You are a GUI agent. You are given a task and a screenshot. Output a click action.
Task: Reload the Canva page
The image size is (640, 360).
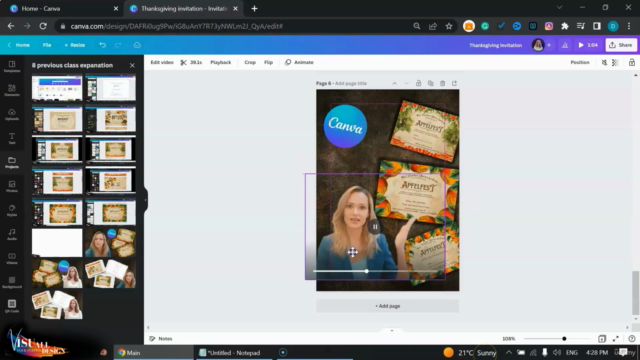(x=43, y=26)
